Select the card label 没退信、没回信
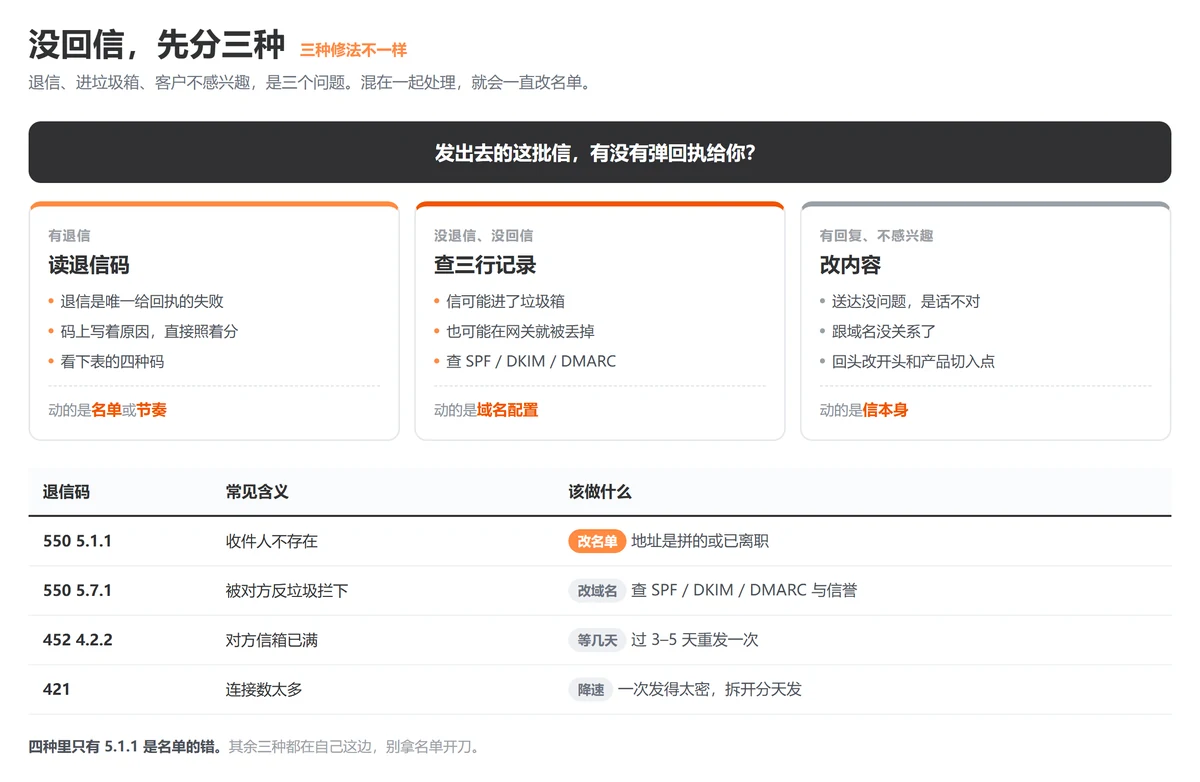Viewport: 1200px width, 782px height. [483, 236]
